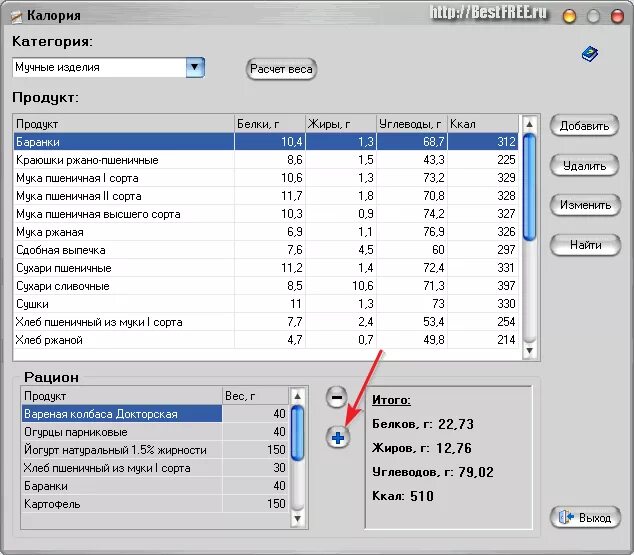
Task: Click ration list scroll down arrow
Action: (297, 518)
